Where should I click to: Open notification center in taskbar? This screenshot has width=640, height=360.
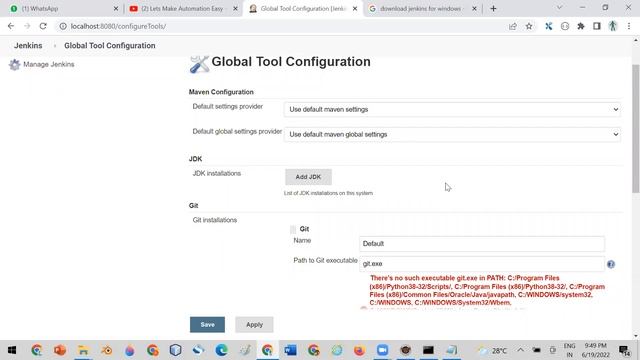pyautogui.click(x=624, y=350)
